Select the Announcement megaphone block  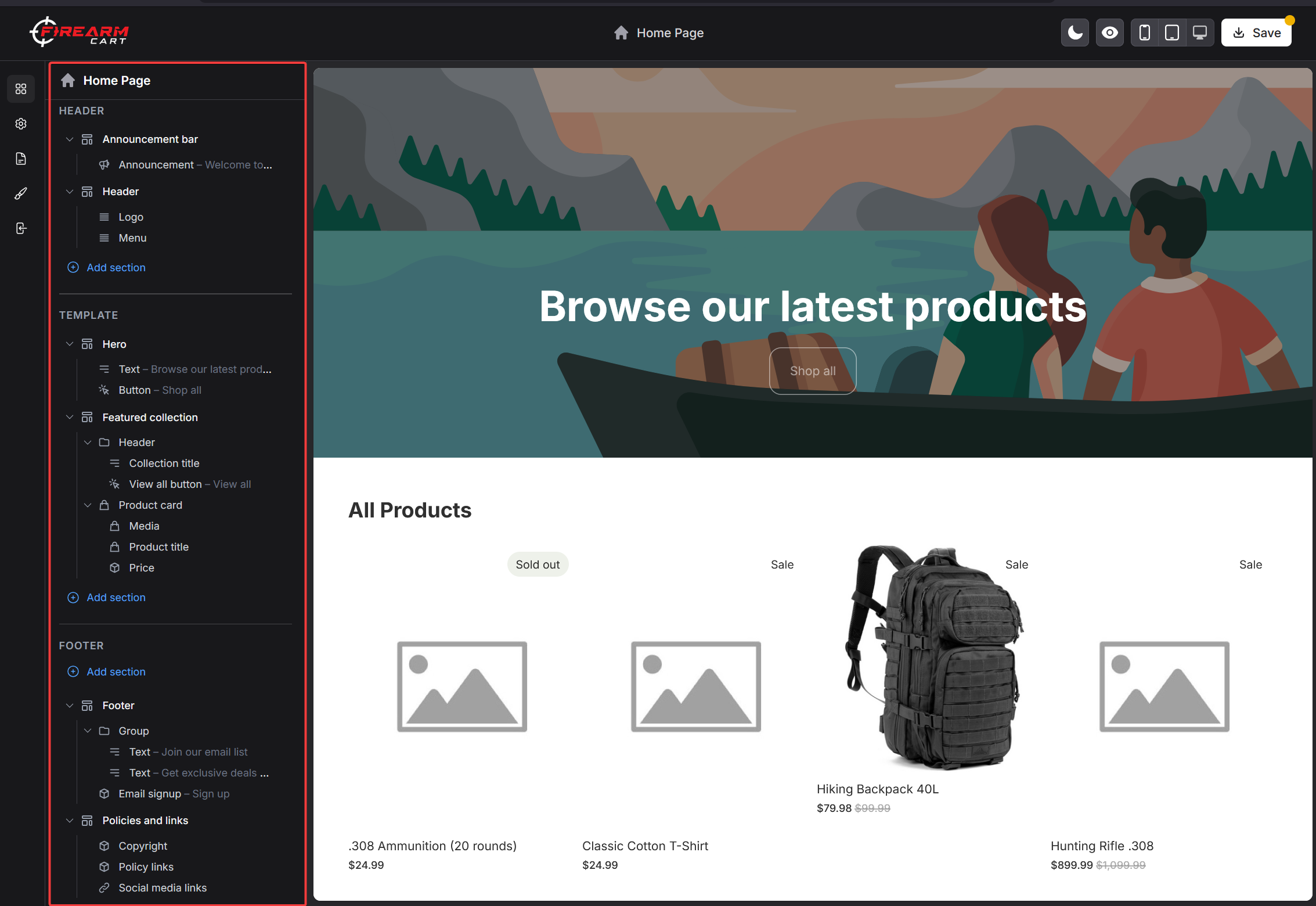(x=104, y=165)
